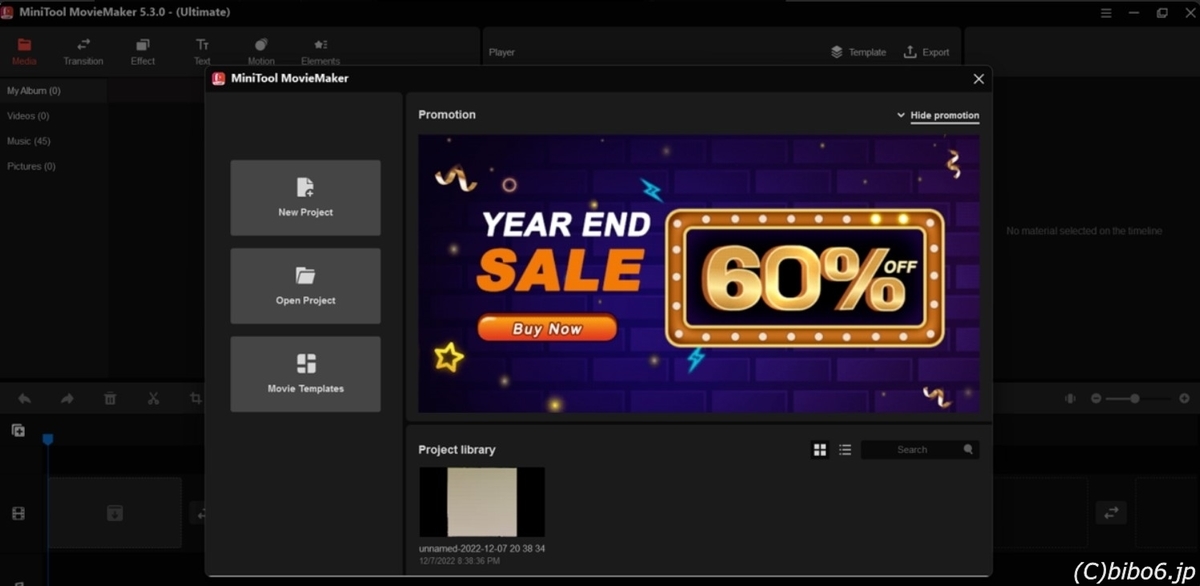Open the Effect tab in main window
The width and height of the screenshot is (1200, 586).
point(143,52)
